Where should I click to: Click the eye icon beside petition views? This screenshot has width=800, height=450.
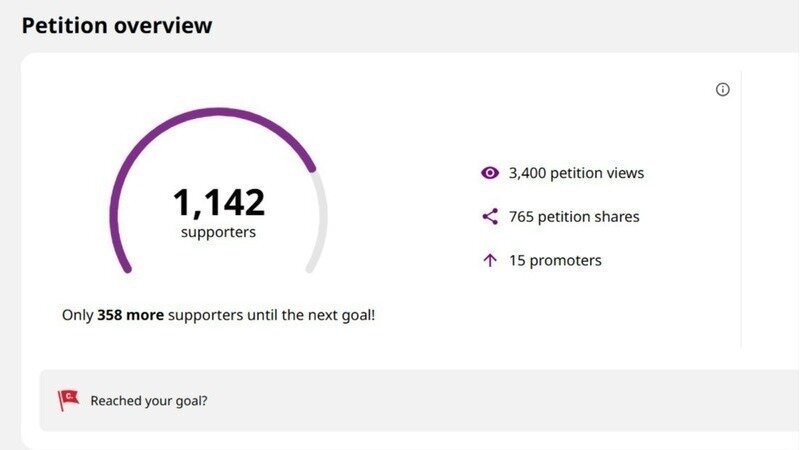pyautogui.click(x=489, y=173)
